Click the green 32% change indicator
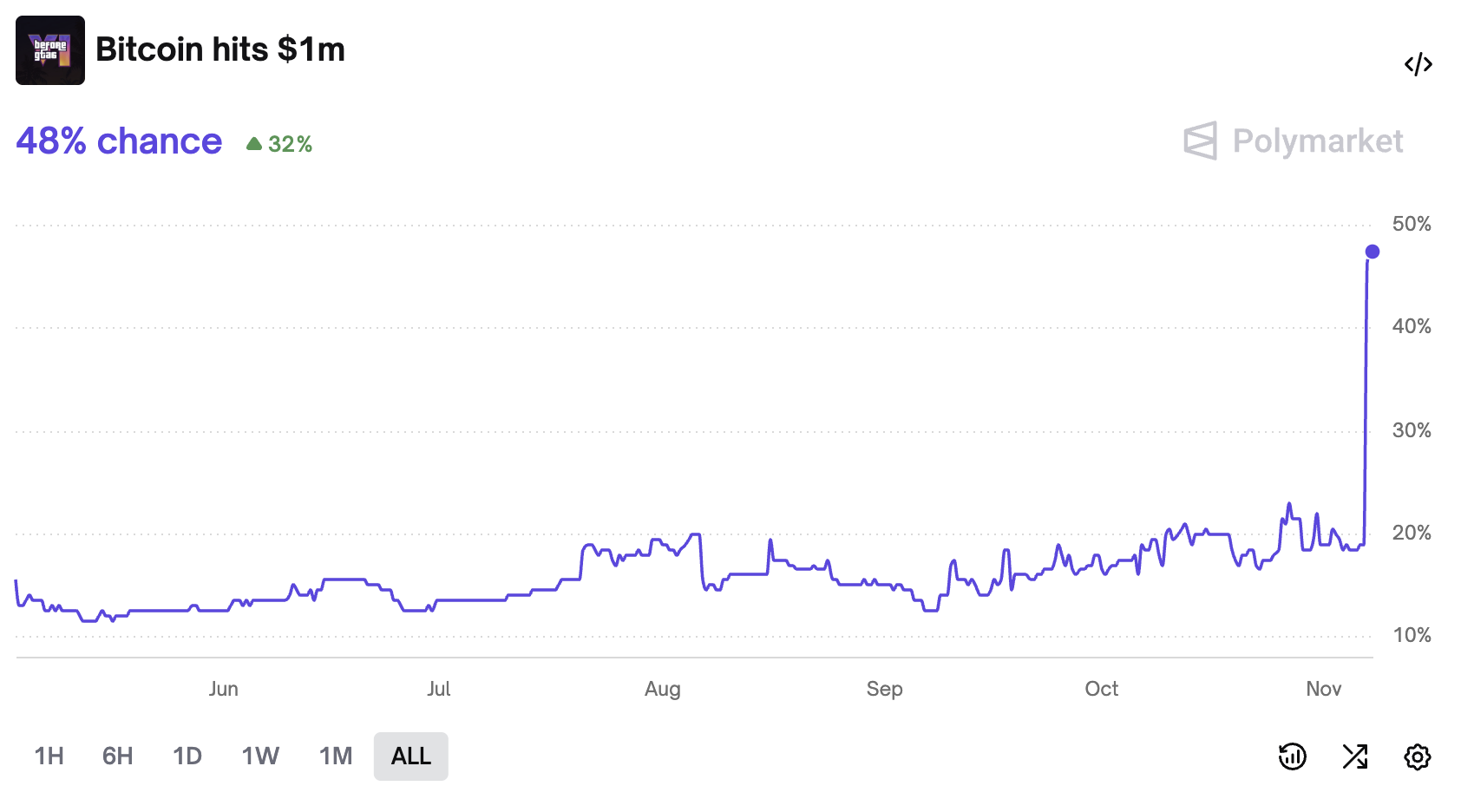1461x812 pixels. click(x=279, y=144)
